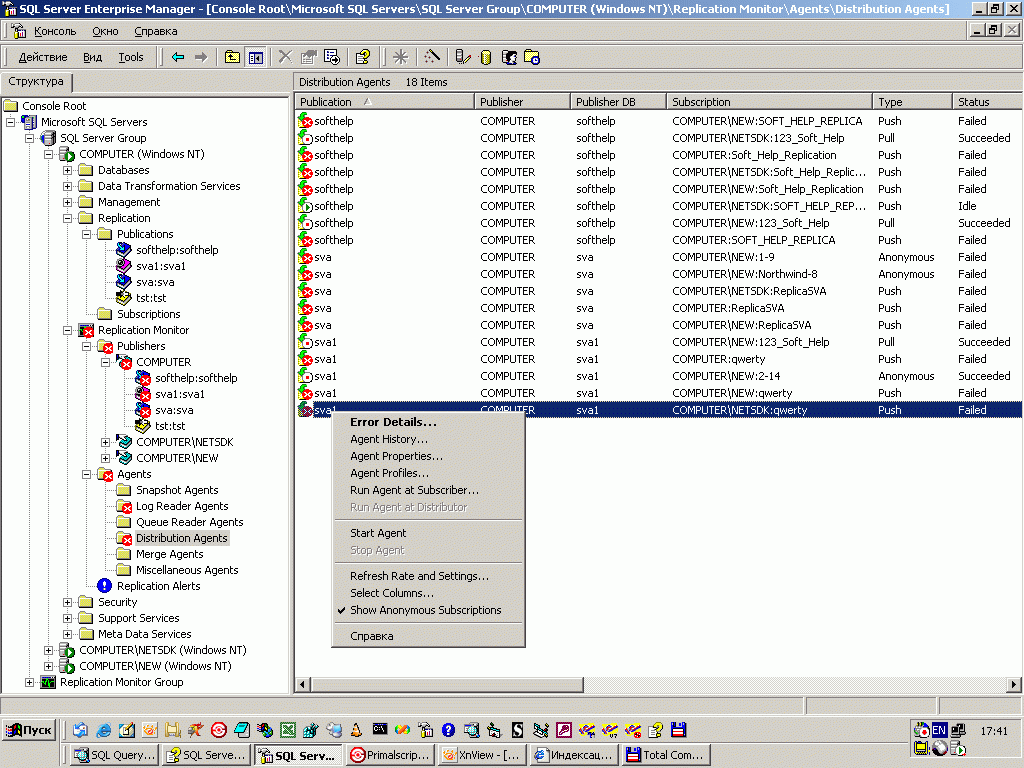
Task: Choose Select Columns from context menu
Action: point(392,593)
